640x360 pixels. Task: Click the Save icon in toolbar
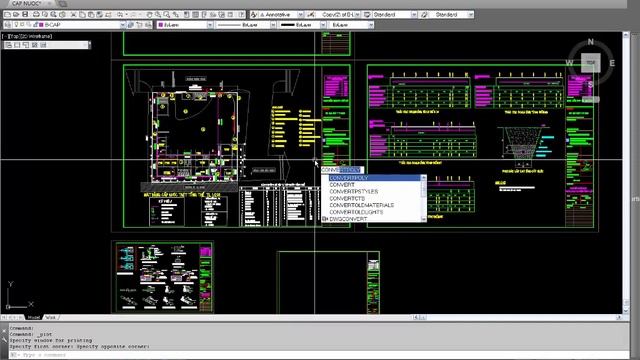click(25, 14)
